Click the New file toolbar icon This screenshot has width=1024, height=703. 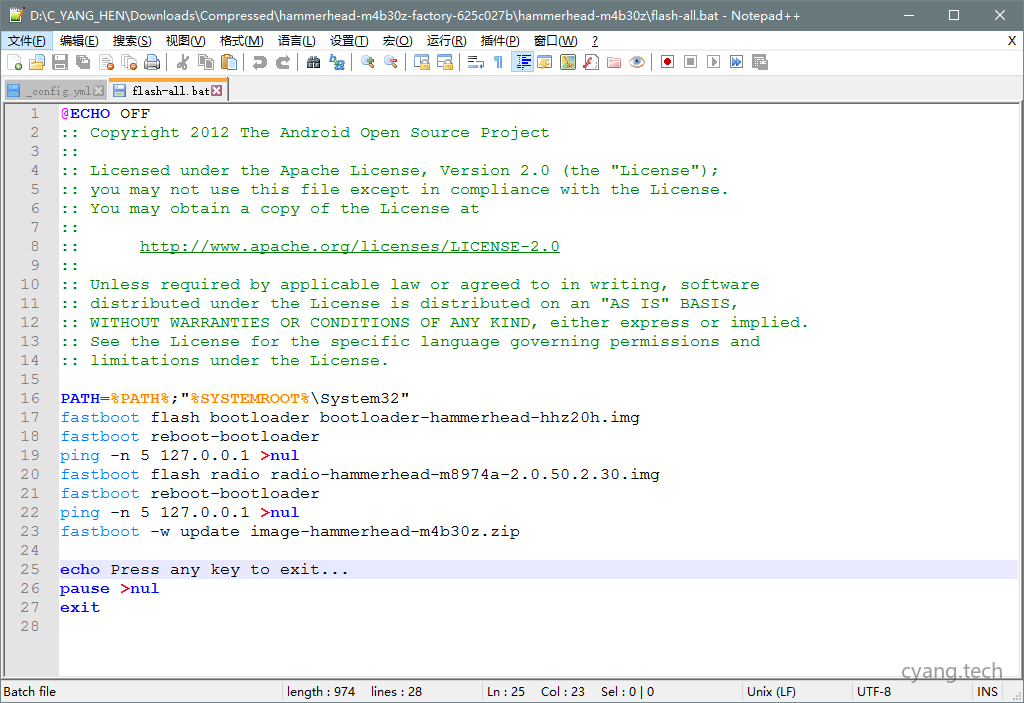point(14,62)
